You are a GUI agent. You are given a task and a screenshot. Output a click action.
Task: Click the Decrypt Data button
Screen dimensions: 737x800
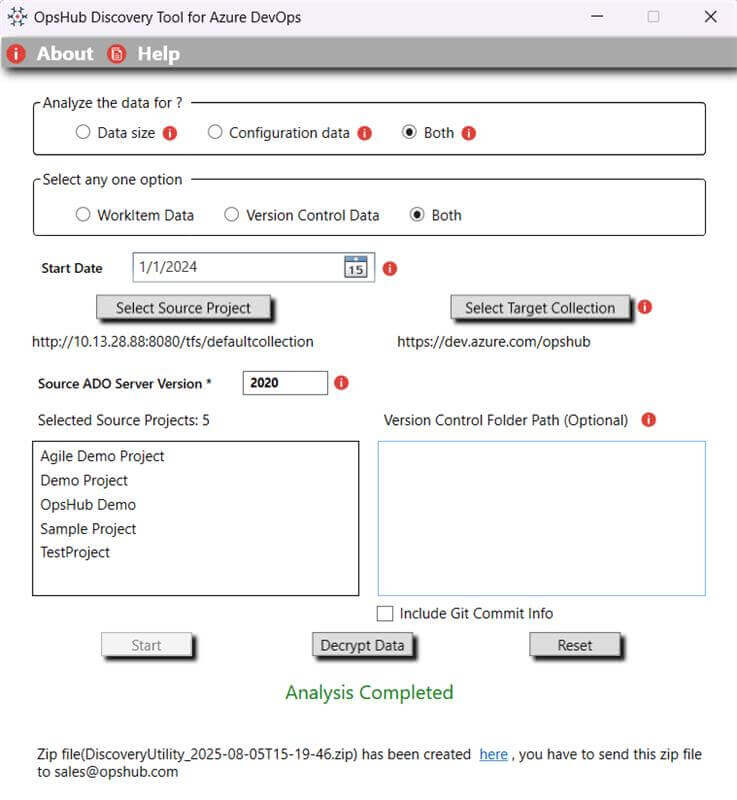coord(362,645)
